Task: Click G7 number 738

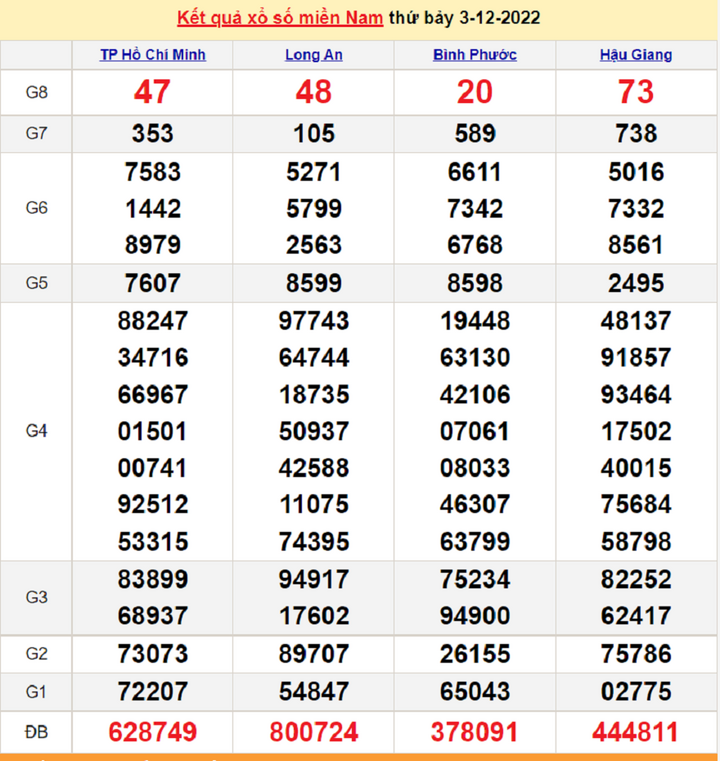Action: point(636,133)
